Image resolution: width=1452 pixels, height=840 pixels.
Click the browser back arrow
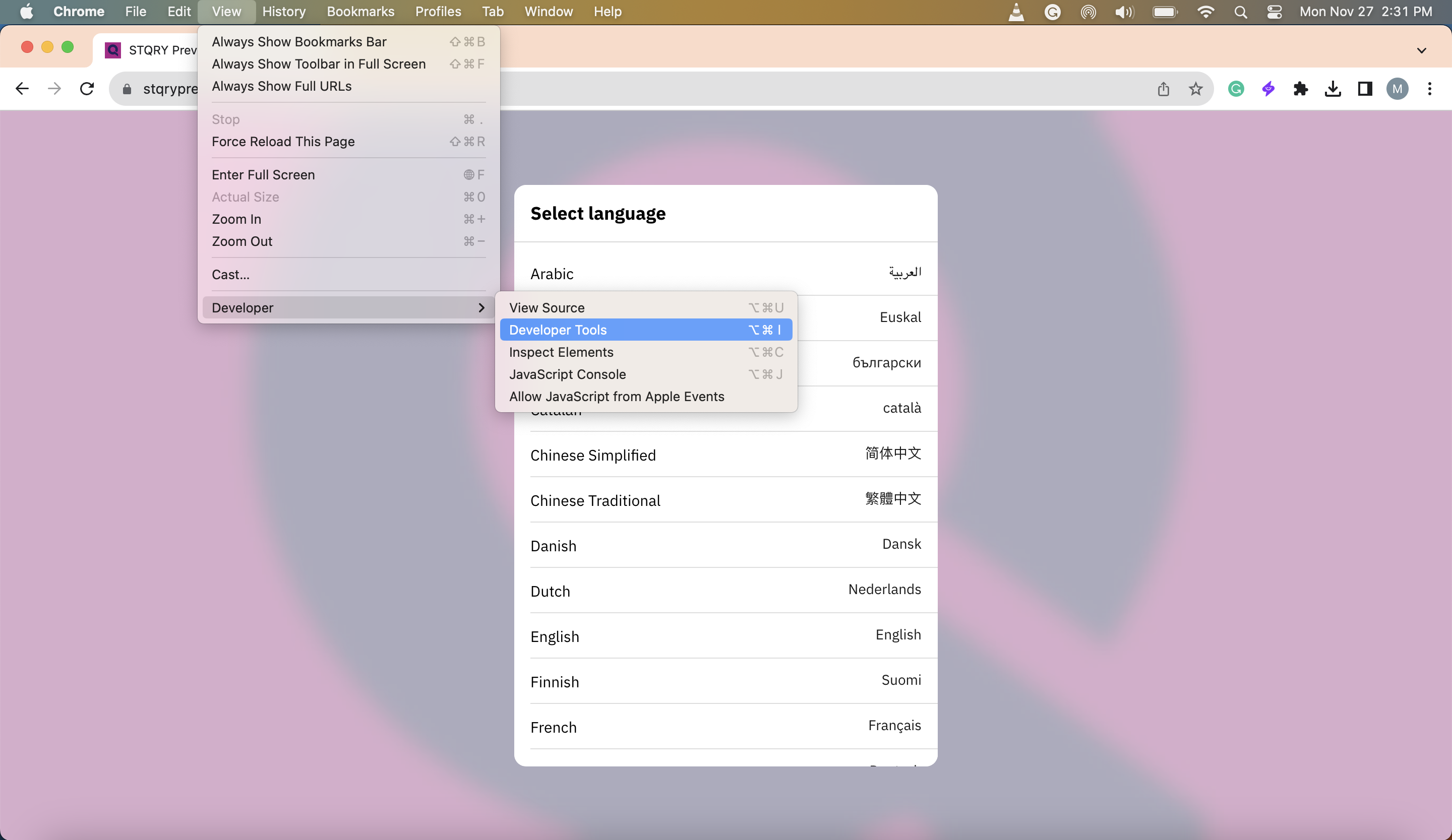pos(22,89)
